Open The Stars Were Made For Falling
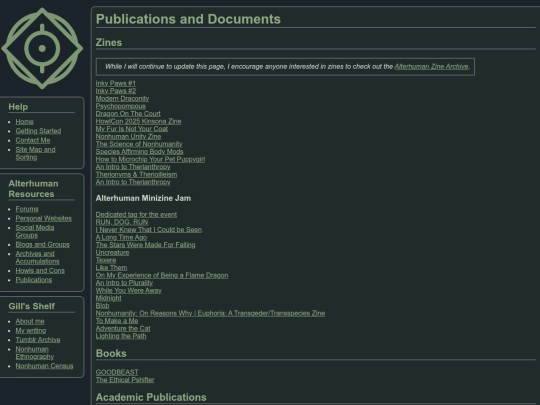This screenshot has height=405, width=540. (146, 245)
